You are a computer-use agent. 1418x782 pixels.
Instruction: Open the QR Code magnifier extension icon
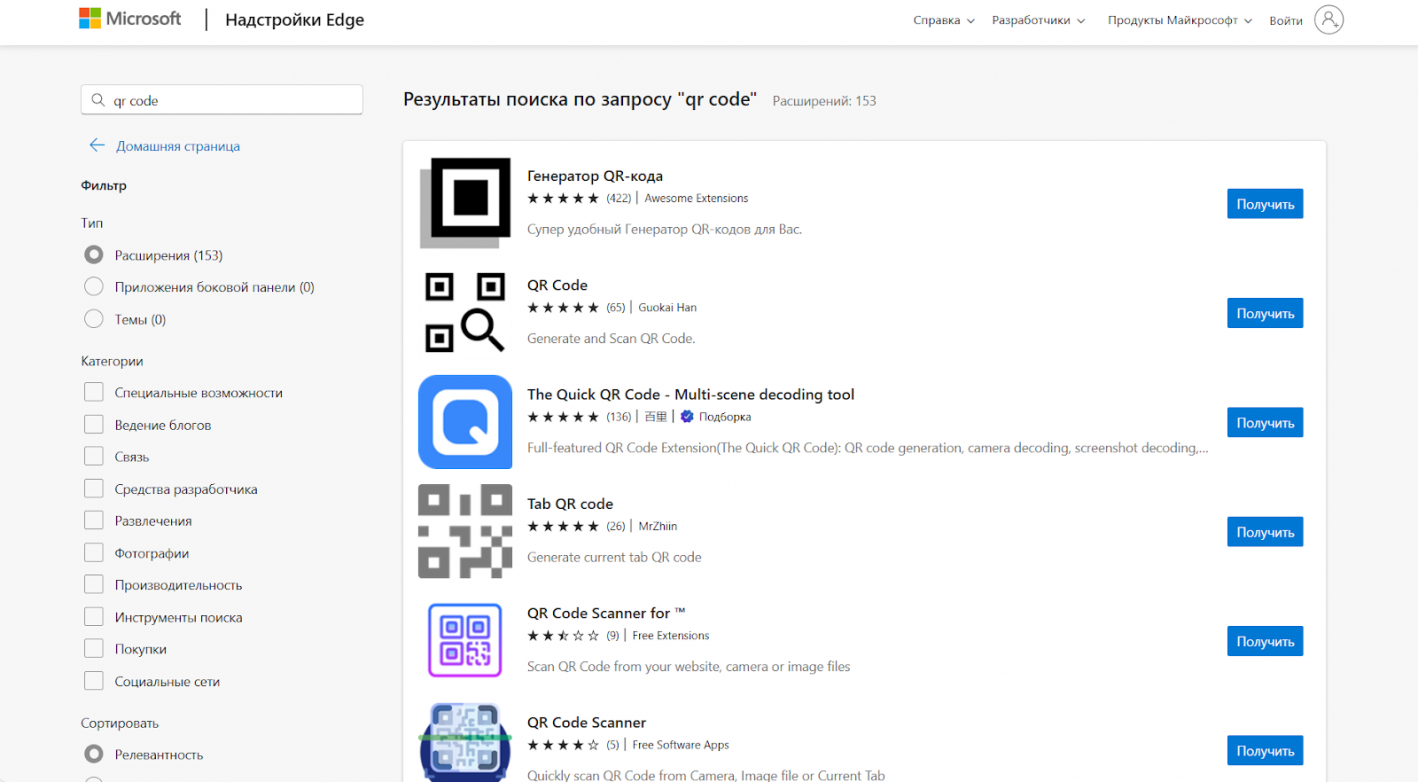point(465,313)
